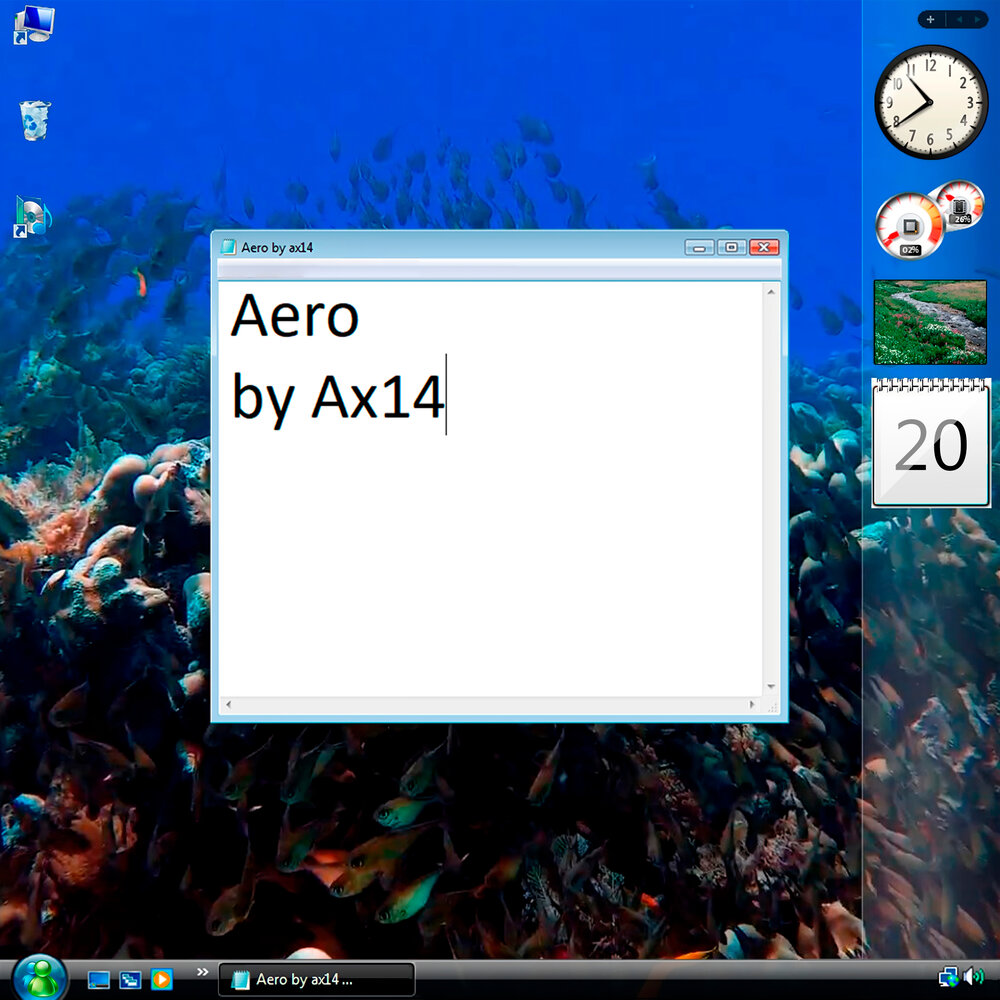Screen dimensions: 1000x1000
Task: Click the vertical scrollbar down arrow
Action: pyautogui.click(x=771, y=686)
